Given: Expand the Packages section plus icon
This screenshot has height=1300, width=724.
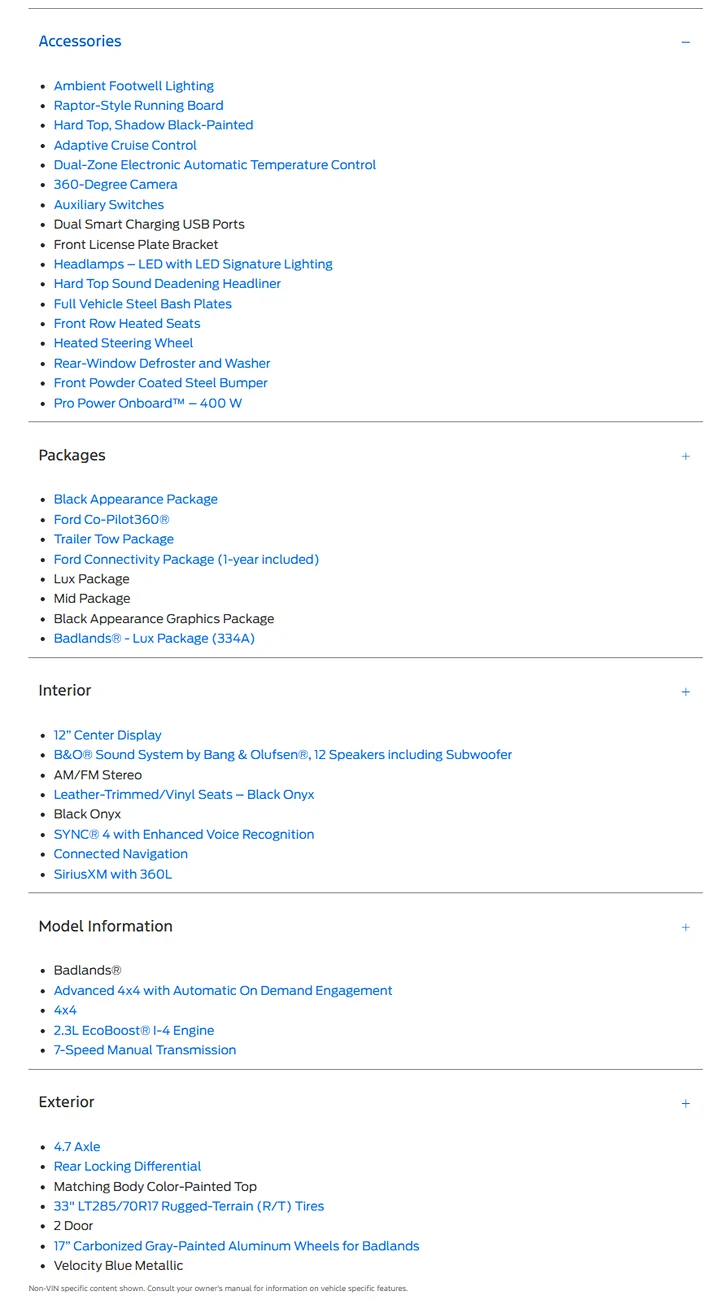Looking at the screenshot, I should [x=685, y=456].
